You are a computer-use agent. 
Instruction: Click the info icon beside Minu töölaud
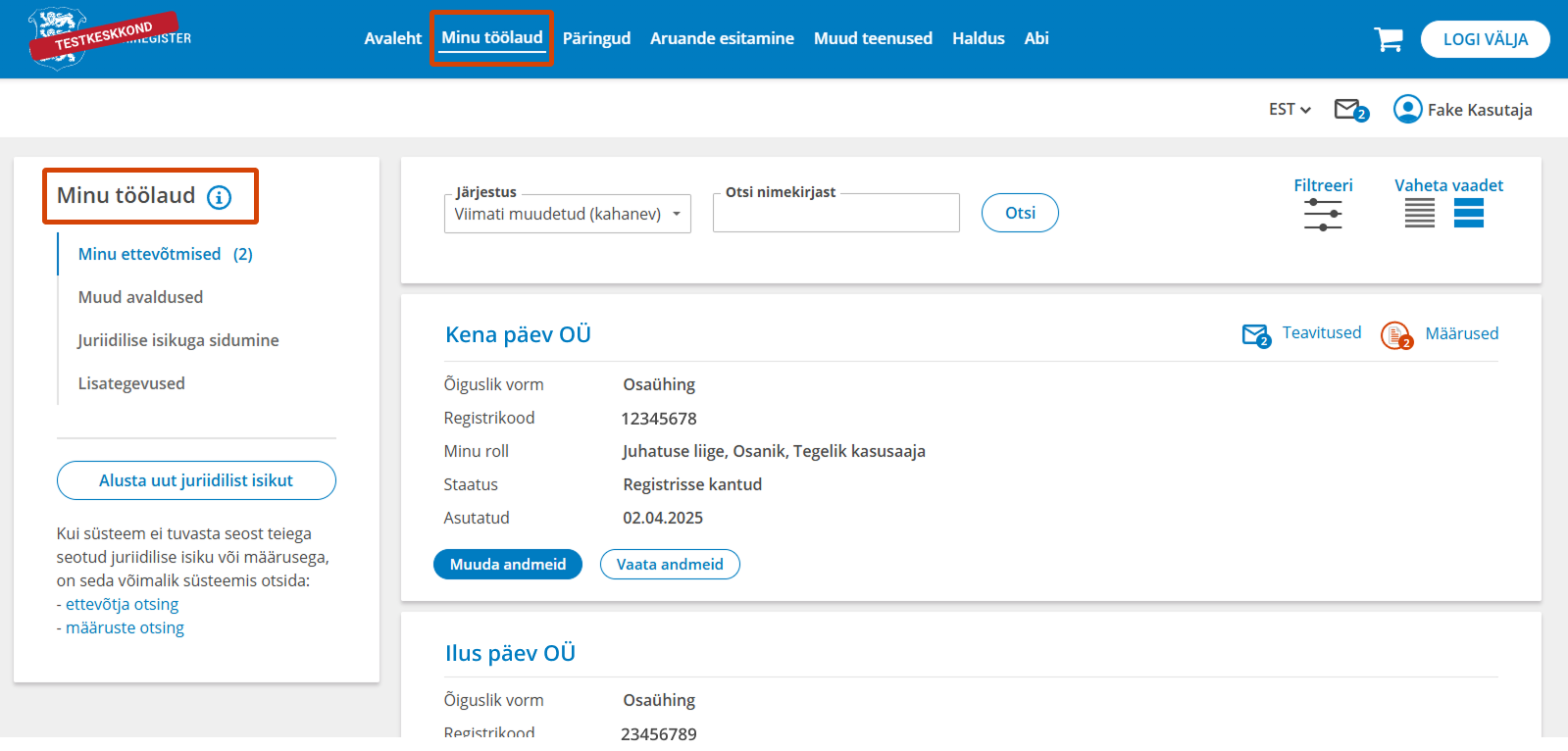pyautogui.click(x=219, y=197)
